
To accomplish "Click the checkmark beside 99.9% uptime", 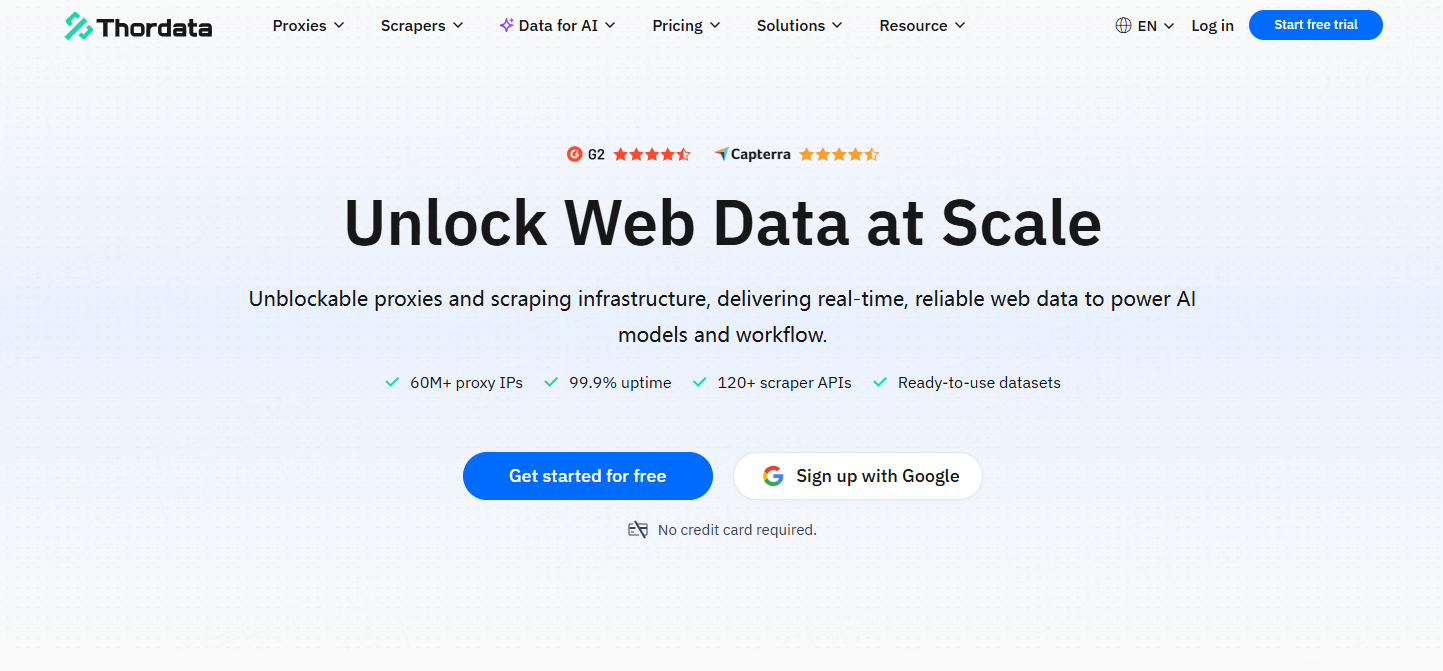I will coord(551,382).
